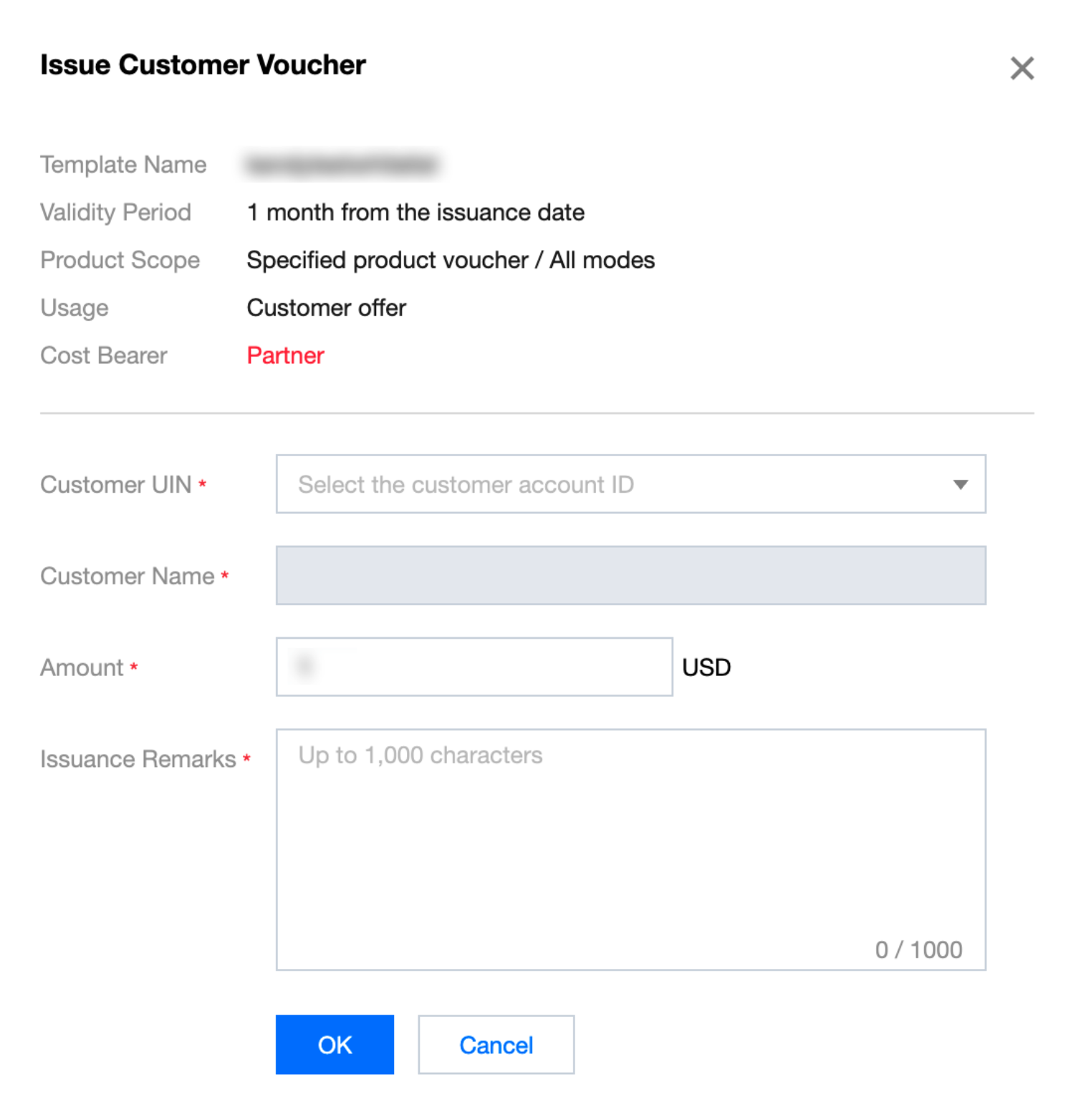Viewport: 1076px width, 1120px height.
Task: Click 'Specified product voucher / All modes' text
Action: tap(451, 261)
